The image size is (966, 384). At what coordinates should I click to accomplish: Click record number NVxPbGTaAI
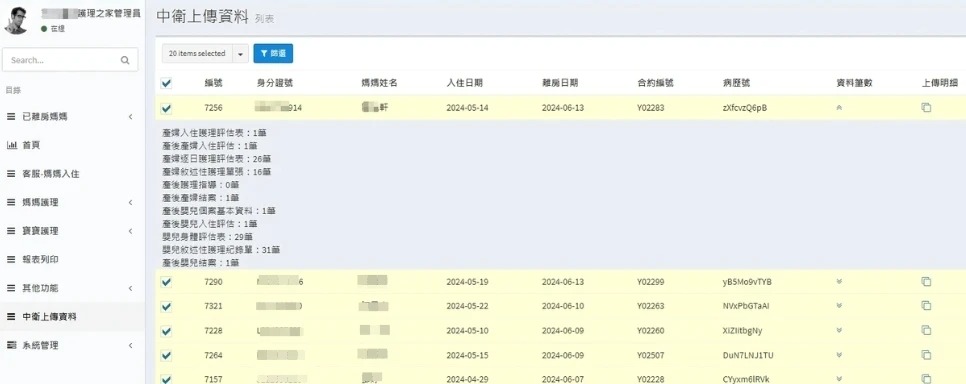(x=746, y=306)
